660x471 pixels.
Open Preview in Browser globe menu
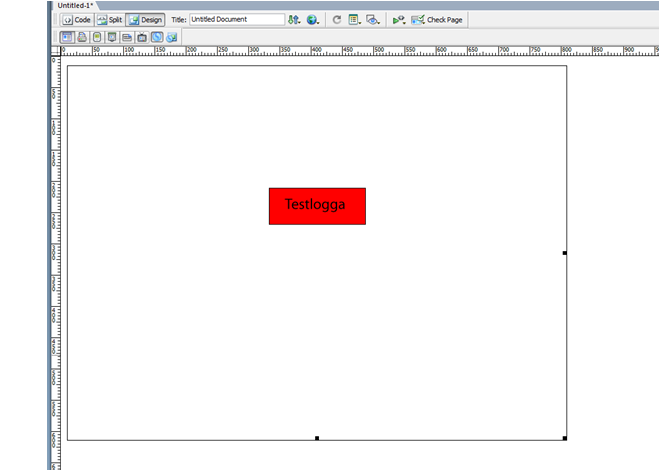(x=313, y=20)
